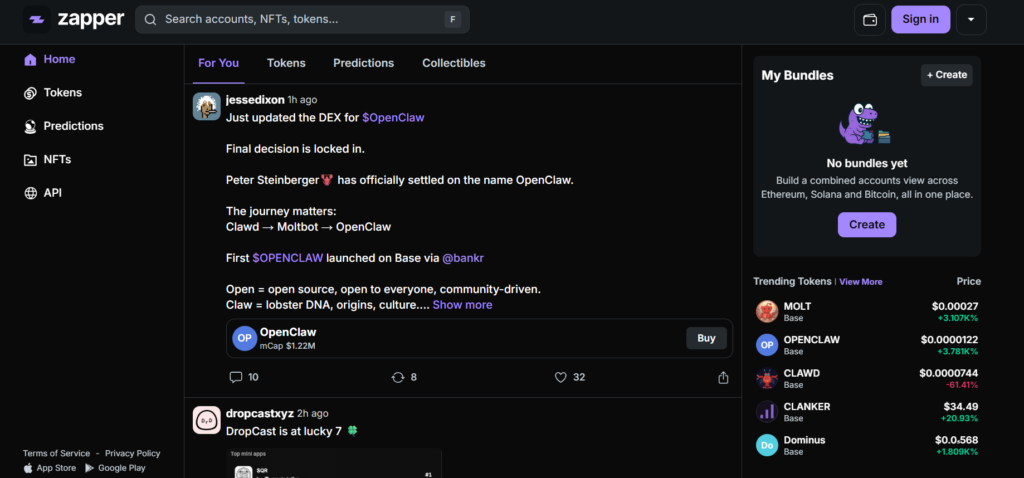Click the MOLT token icon
This screenshot has height=478, width=1024.
point(767,311)
